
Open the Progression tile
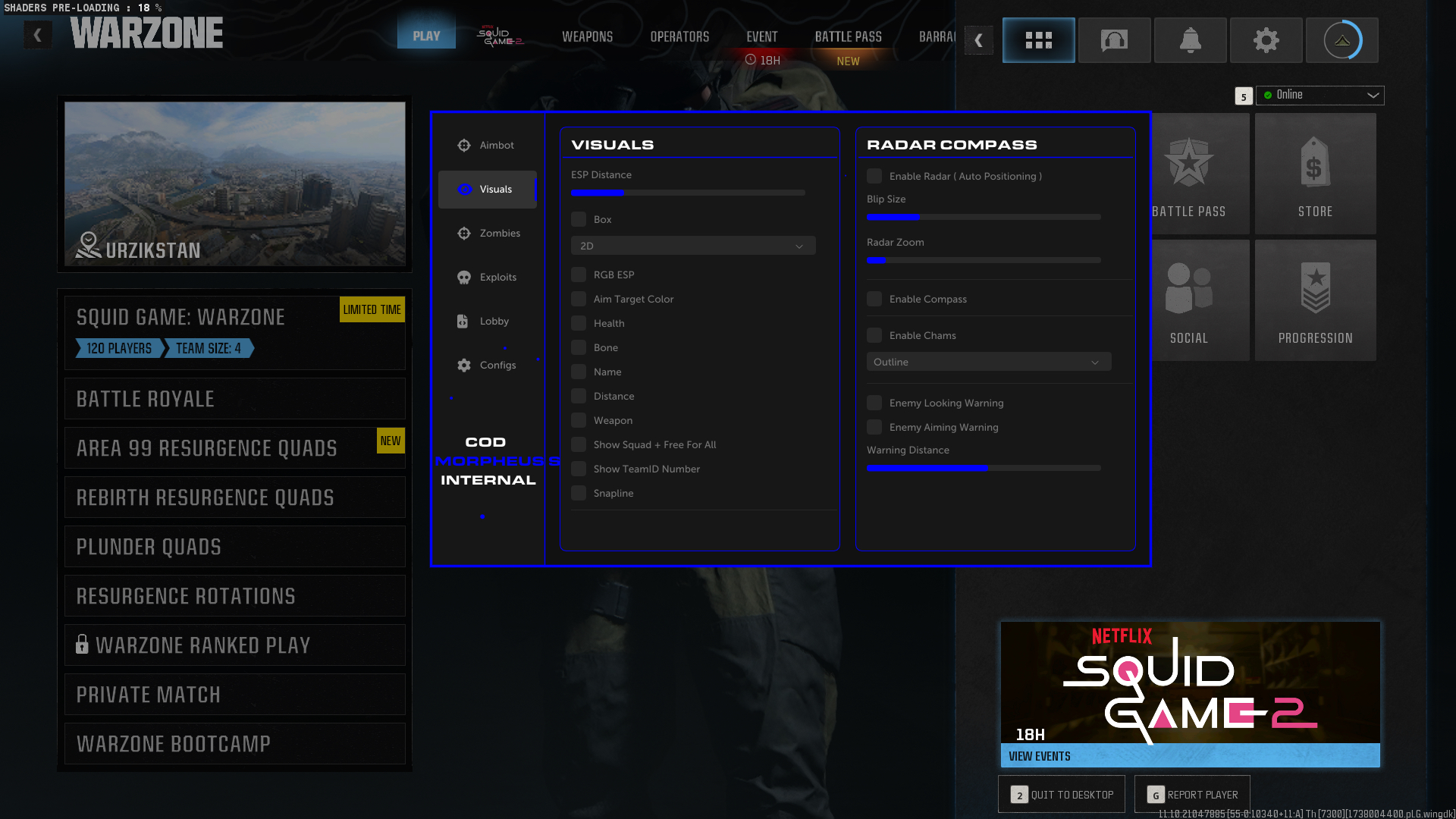coord(1315,300)
